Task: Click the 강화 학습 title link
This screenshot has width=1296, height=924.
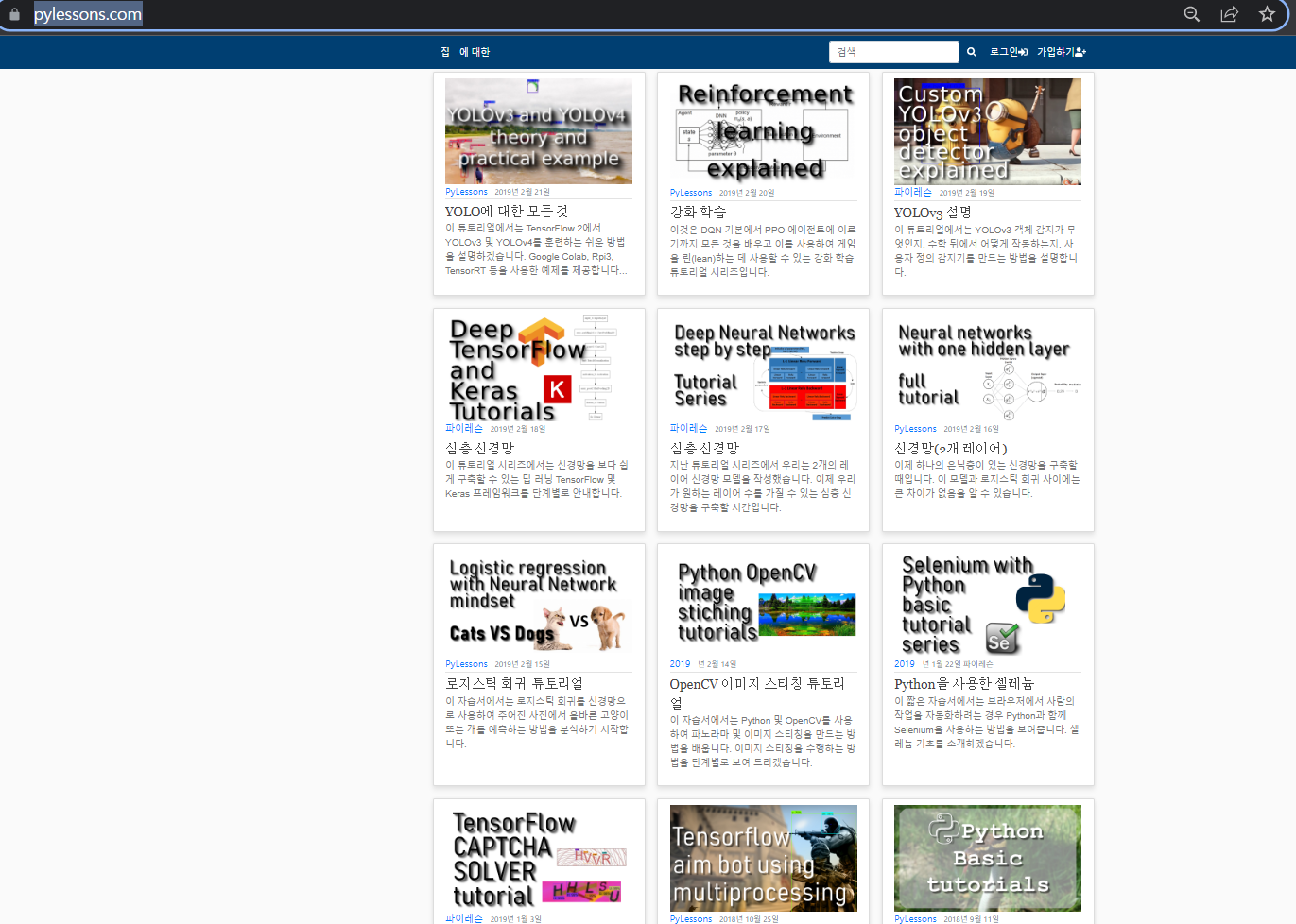Action: point(699,212)
